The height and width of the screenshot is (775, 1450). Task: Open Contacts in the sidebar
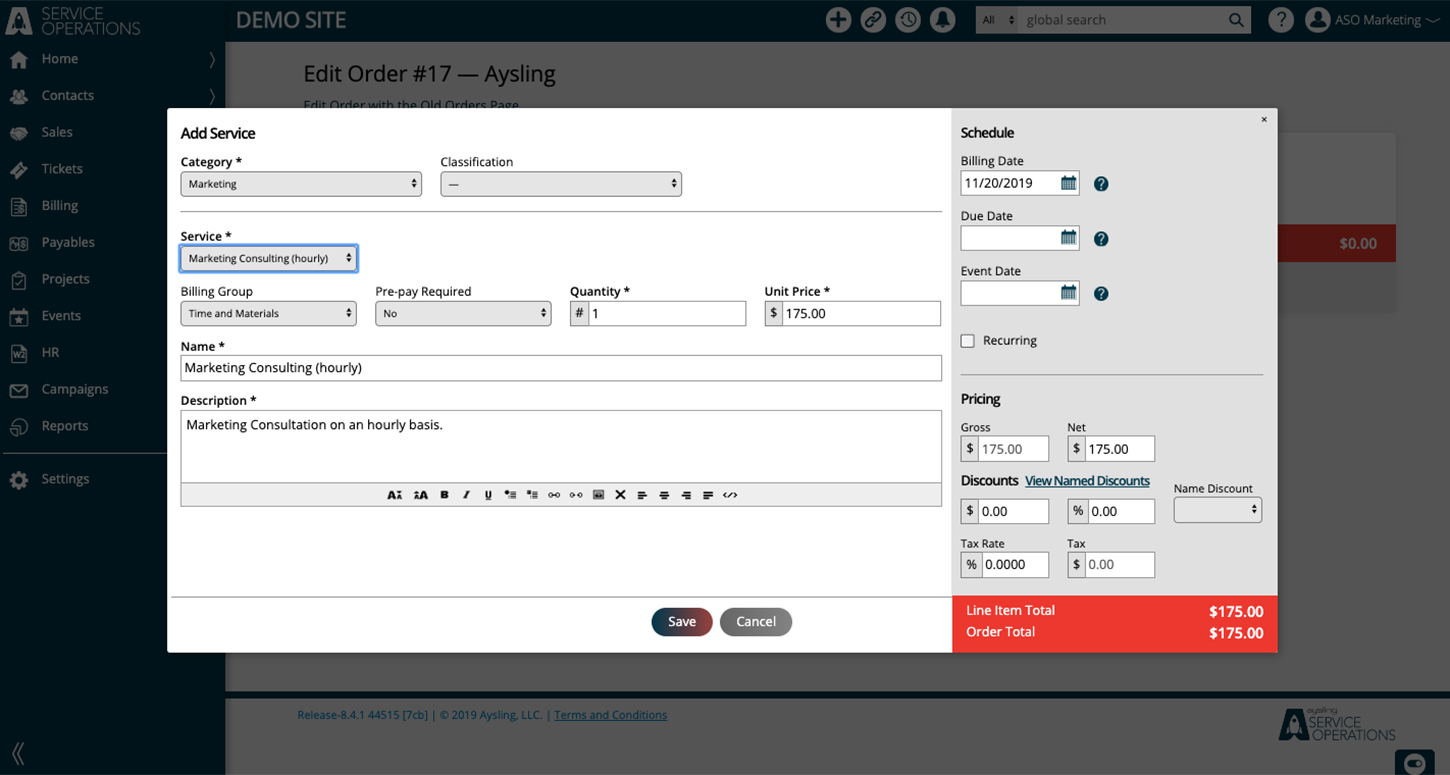pos(68,96)
